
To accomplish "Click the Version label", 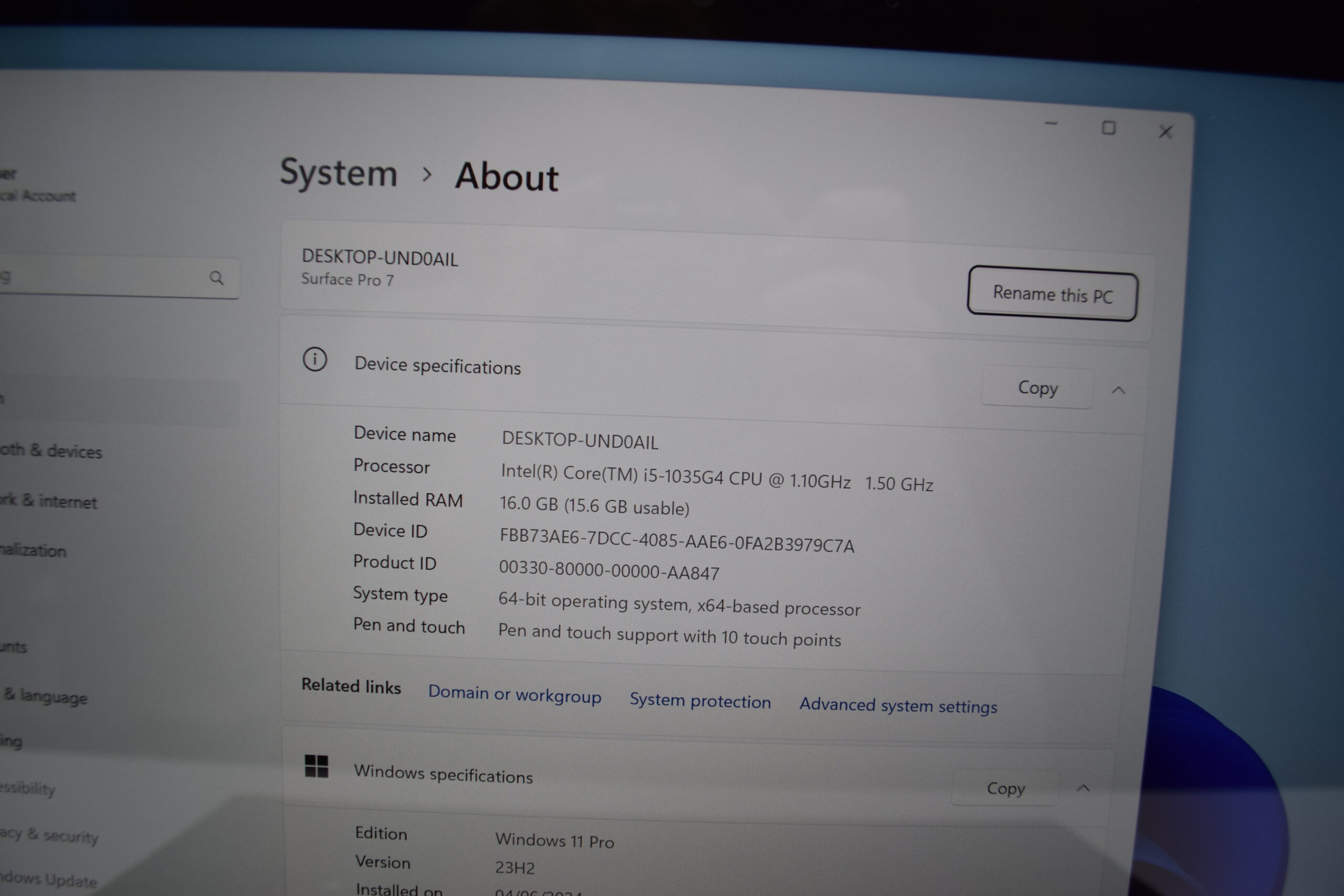I will (382, 862).
